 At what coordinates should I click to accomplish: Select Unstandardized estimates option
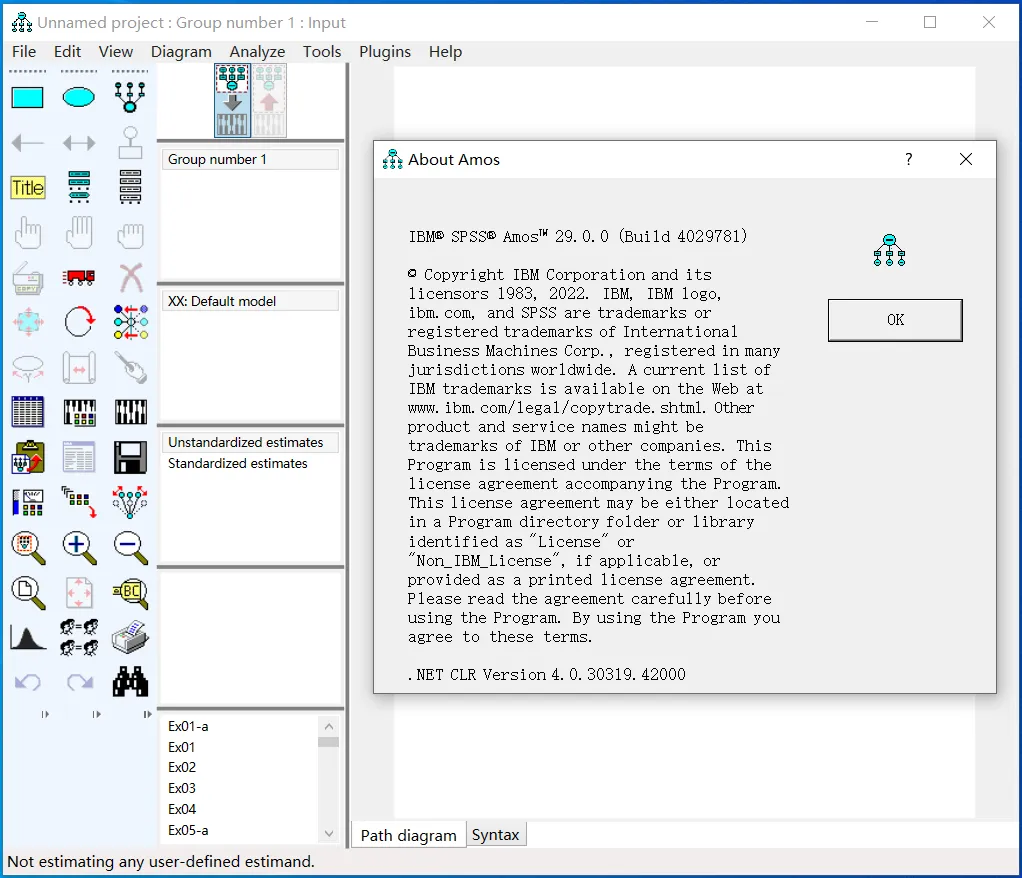click(x=250, y=442)
